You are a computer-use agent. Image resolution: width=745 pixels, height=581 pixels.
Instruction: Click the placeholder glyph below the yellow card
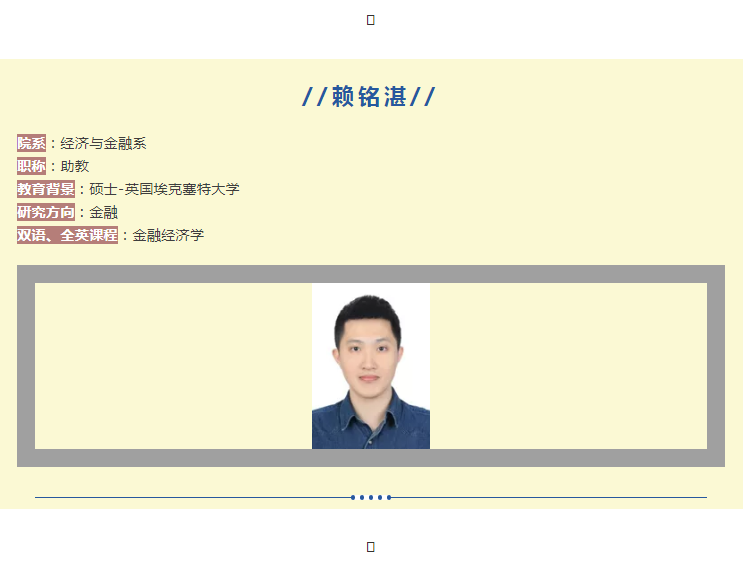371,547
